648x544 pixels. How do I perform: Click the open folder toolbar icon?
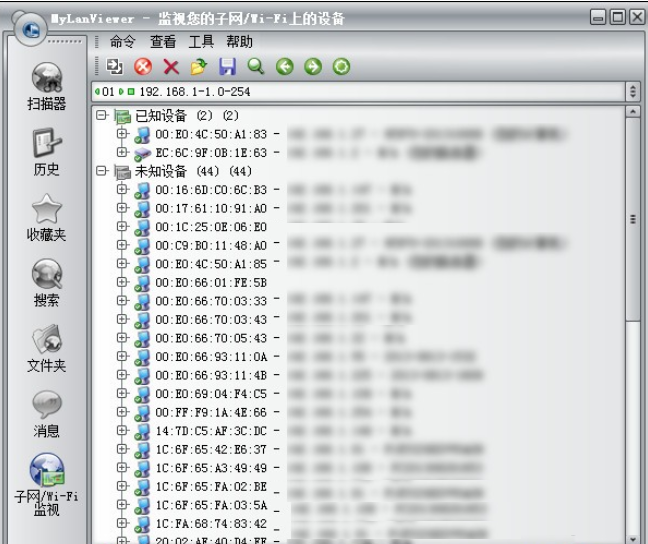(x=199, y=67)
